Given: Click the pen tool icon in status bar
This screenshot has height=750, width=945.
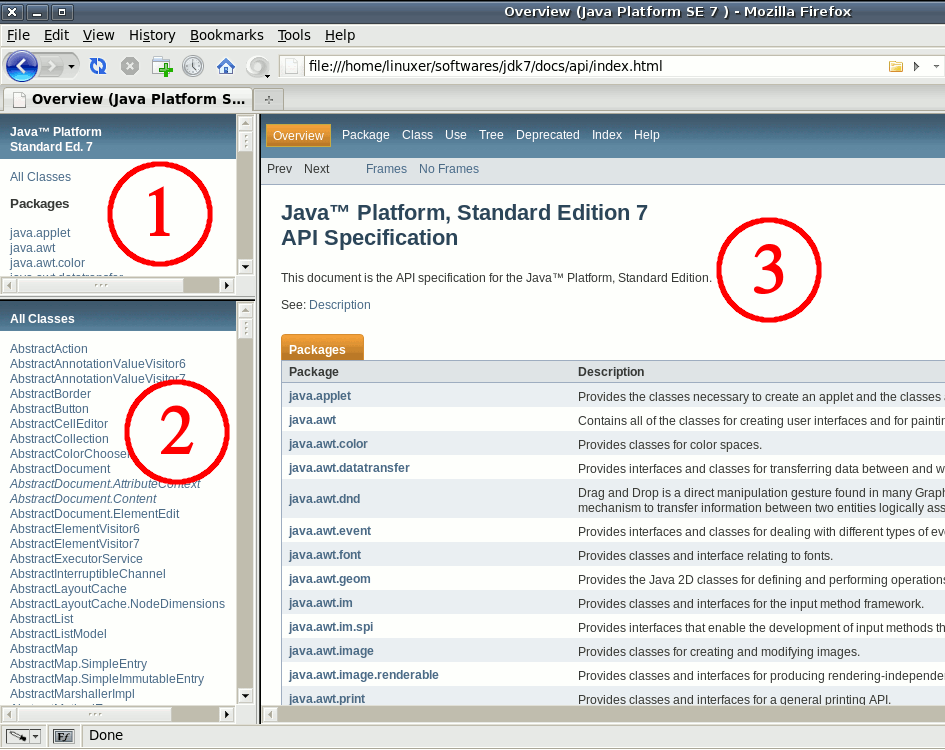Looking at the screenshot, I should click(17, 736).
